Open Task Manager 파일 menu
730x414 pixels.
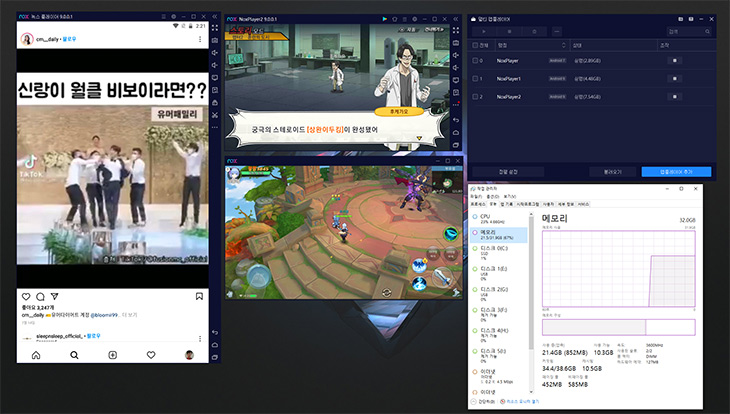[476, 197]
